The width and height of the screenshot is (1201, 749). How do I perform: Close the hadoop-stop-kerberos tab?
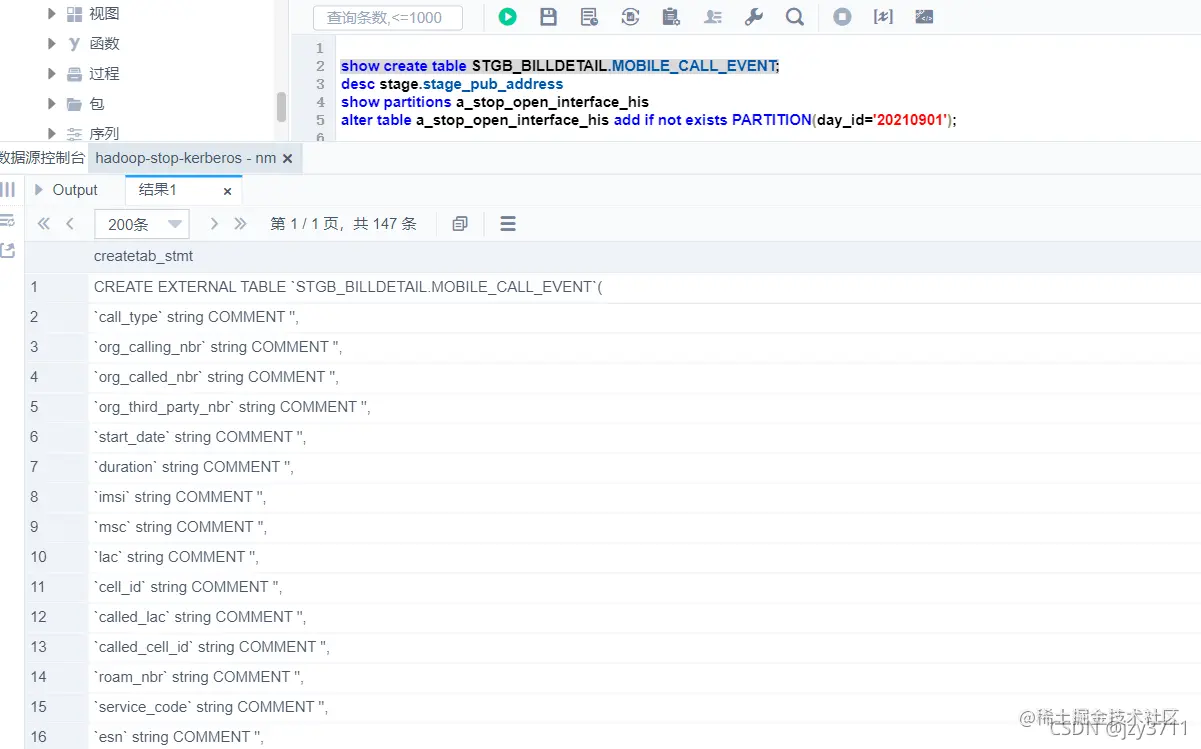pyautogui.click(x=288, y=159)
